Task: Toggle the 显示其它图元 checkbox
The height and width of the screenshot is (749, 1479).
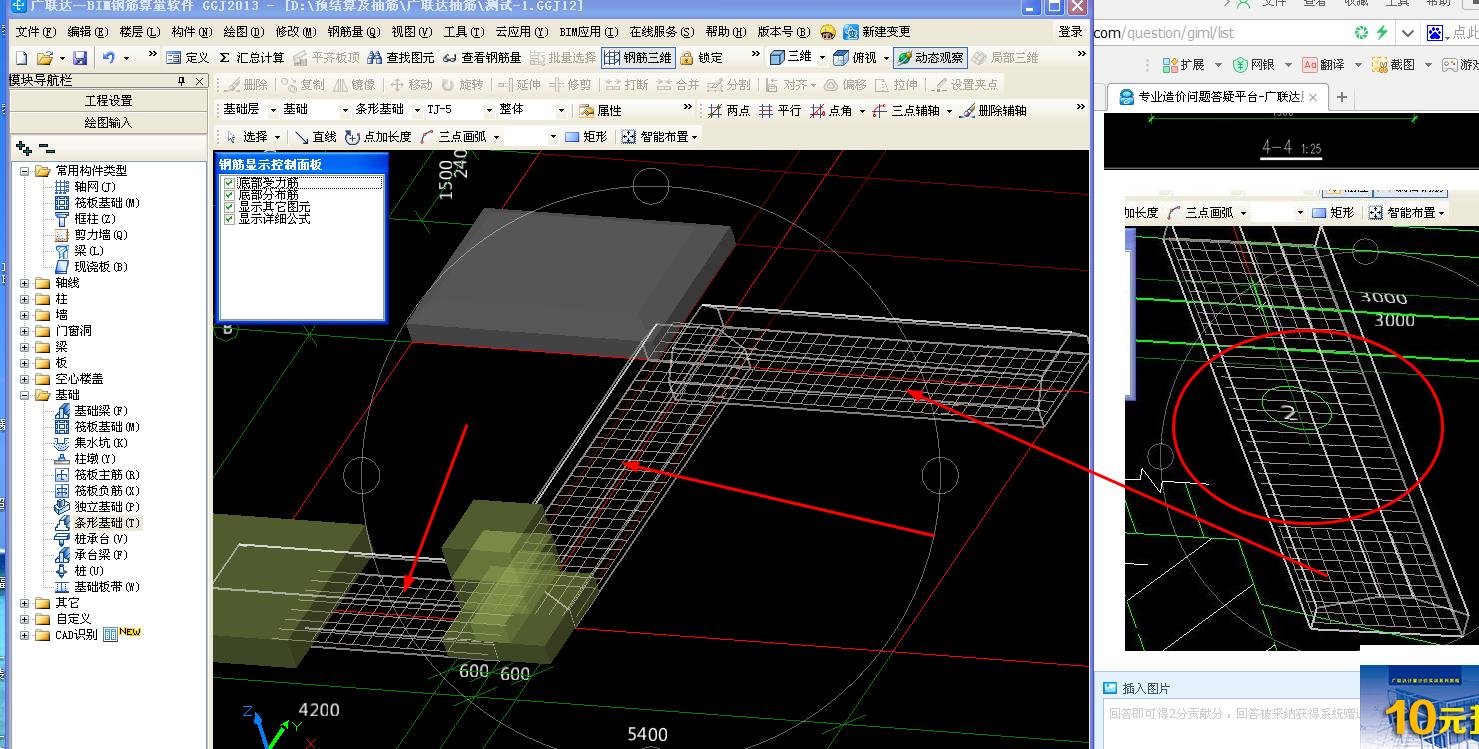Action: (230, 207)
